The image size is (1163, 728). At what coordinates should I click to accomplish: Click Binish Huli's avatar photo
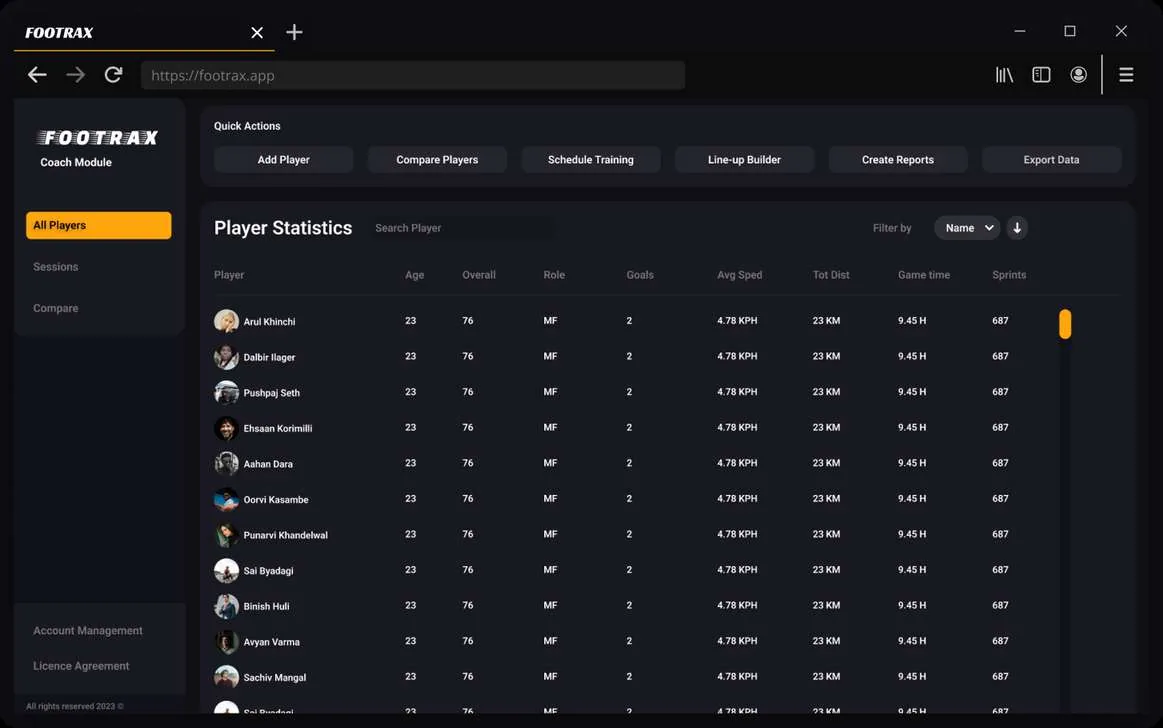pyautogui.click(x=226, y=606)
